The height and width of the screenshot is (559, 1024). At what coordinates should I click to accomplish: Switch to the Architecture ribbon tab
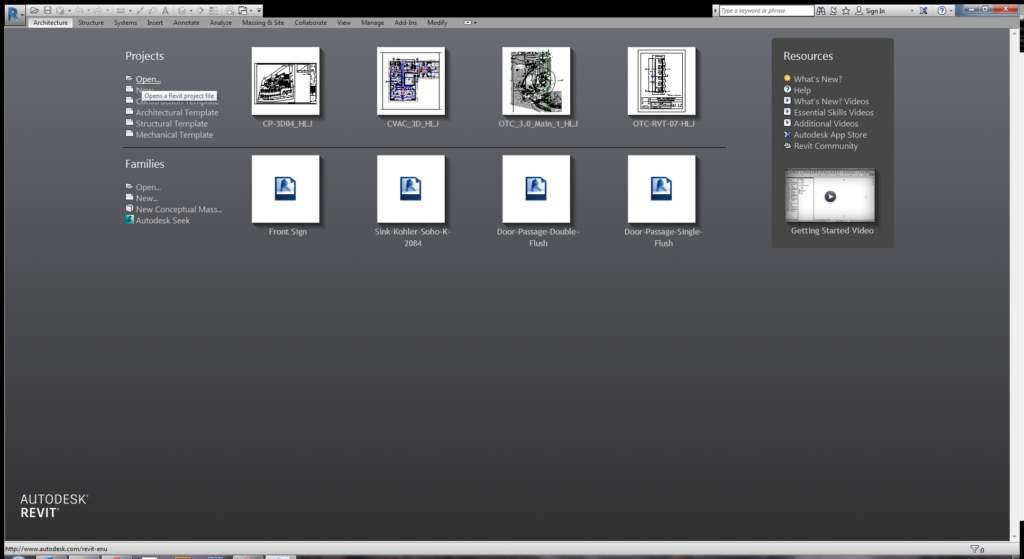coord(50,23)
